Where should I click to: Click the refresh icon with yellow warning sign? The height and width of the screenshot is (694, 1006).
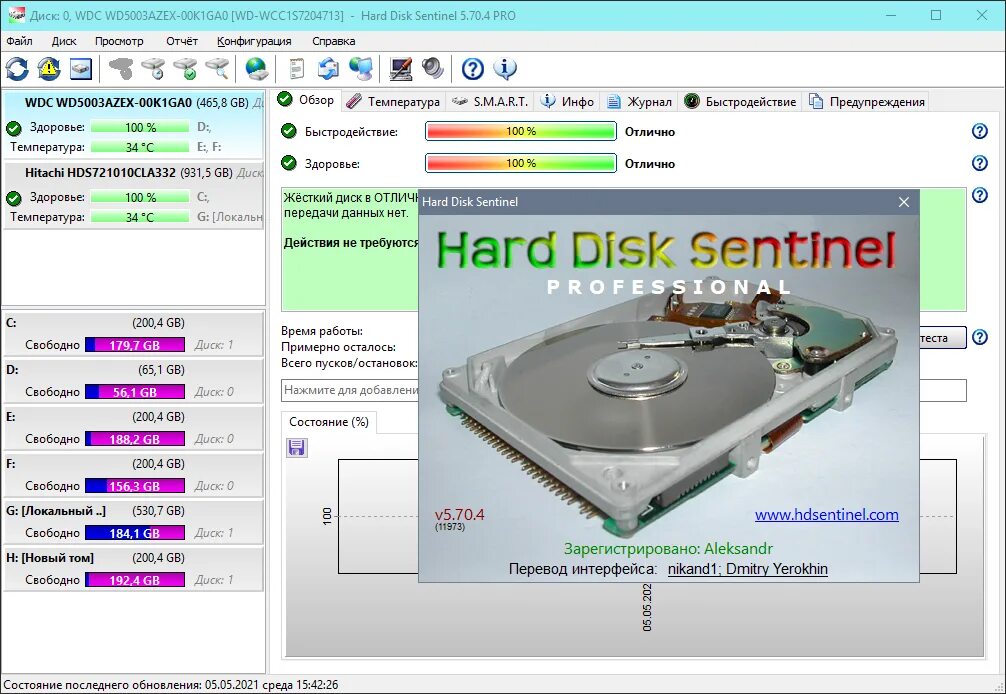[x=49, y=69]
